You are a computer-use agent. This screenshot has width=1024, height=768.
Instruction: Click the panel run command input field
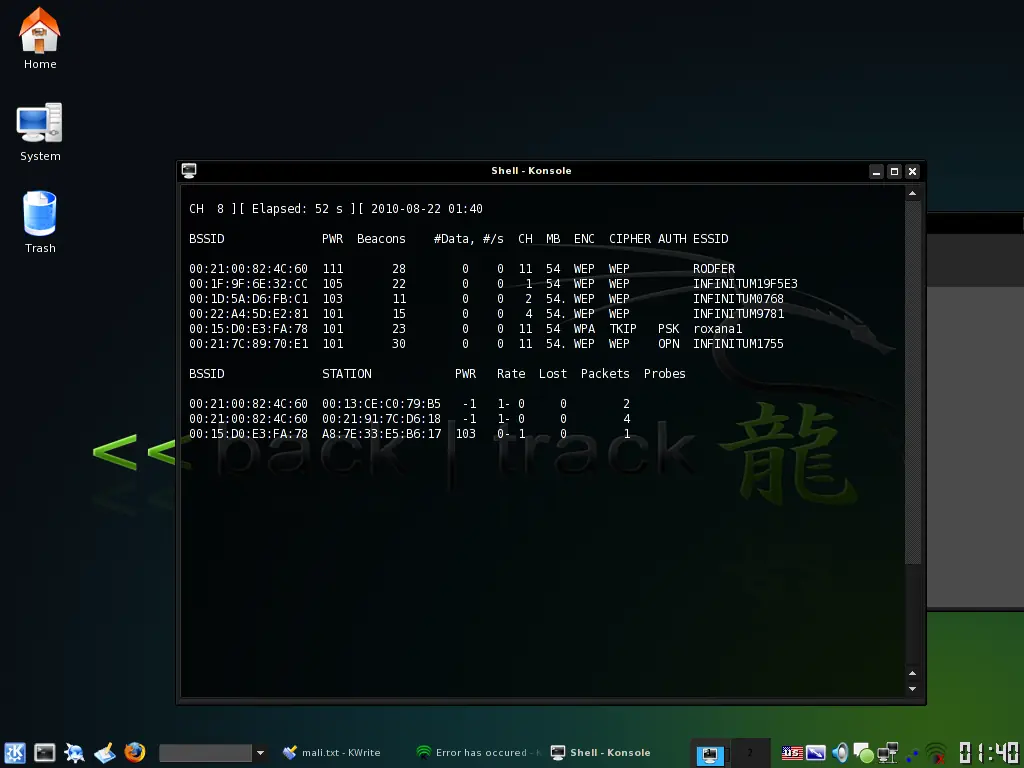coord(205,753)
